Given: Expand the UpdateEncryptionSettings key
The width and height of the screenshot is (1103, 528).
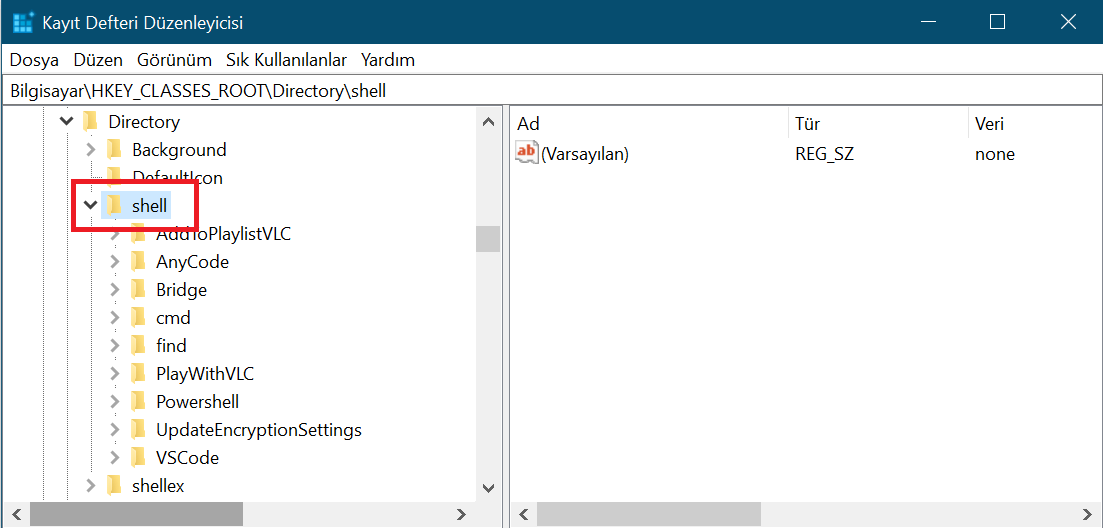Looking at the screenshot, I should pos(115,430).
